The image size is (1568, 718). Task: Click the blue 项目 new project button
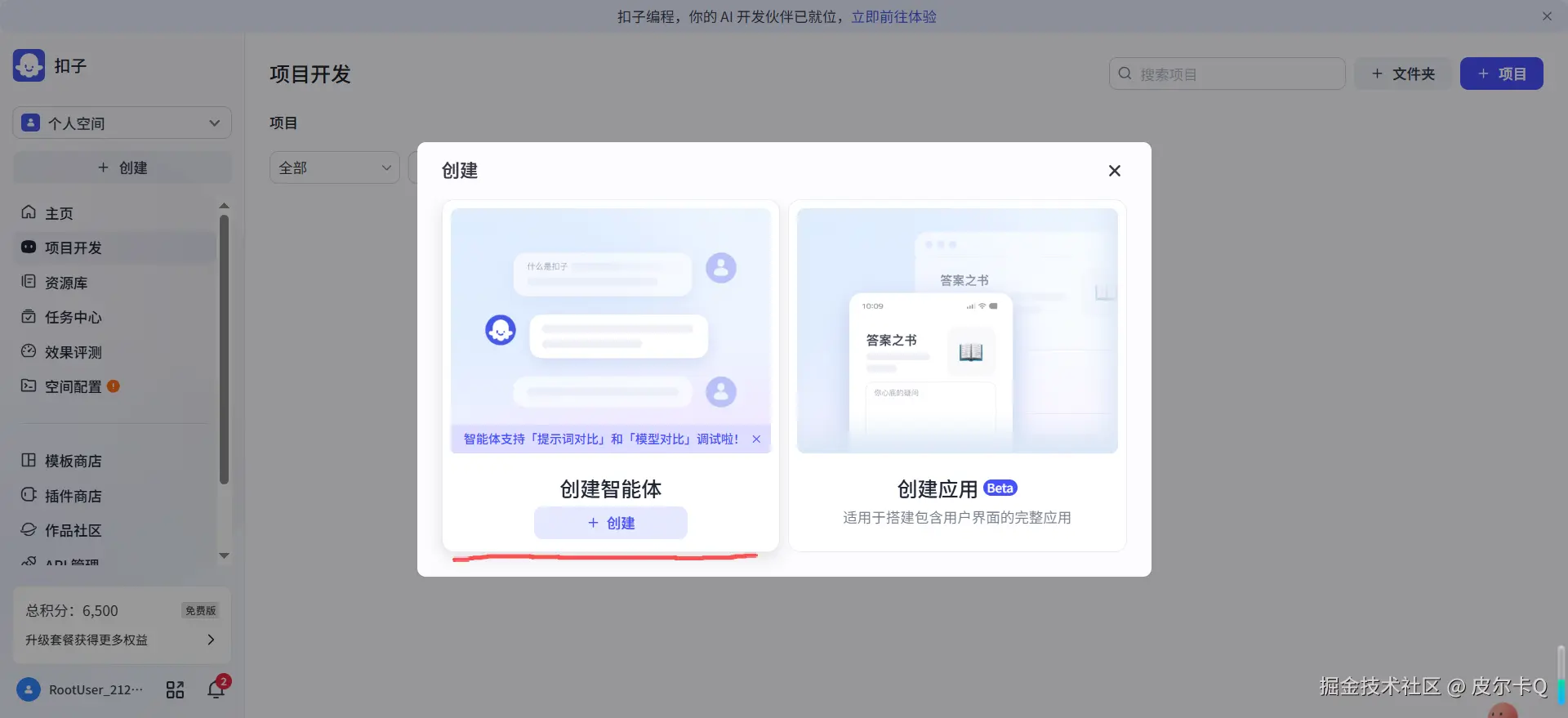(x=1501, y=74)
